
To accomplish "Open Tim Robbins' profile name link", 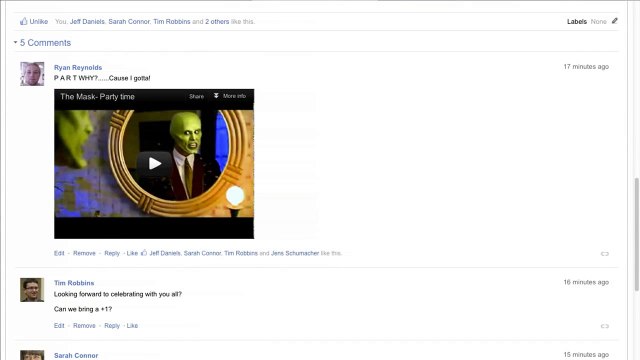I will click(74, 283).
